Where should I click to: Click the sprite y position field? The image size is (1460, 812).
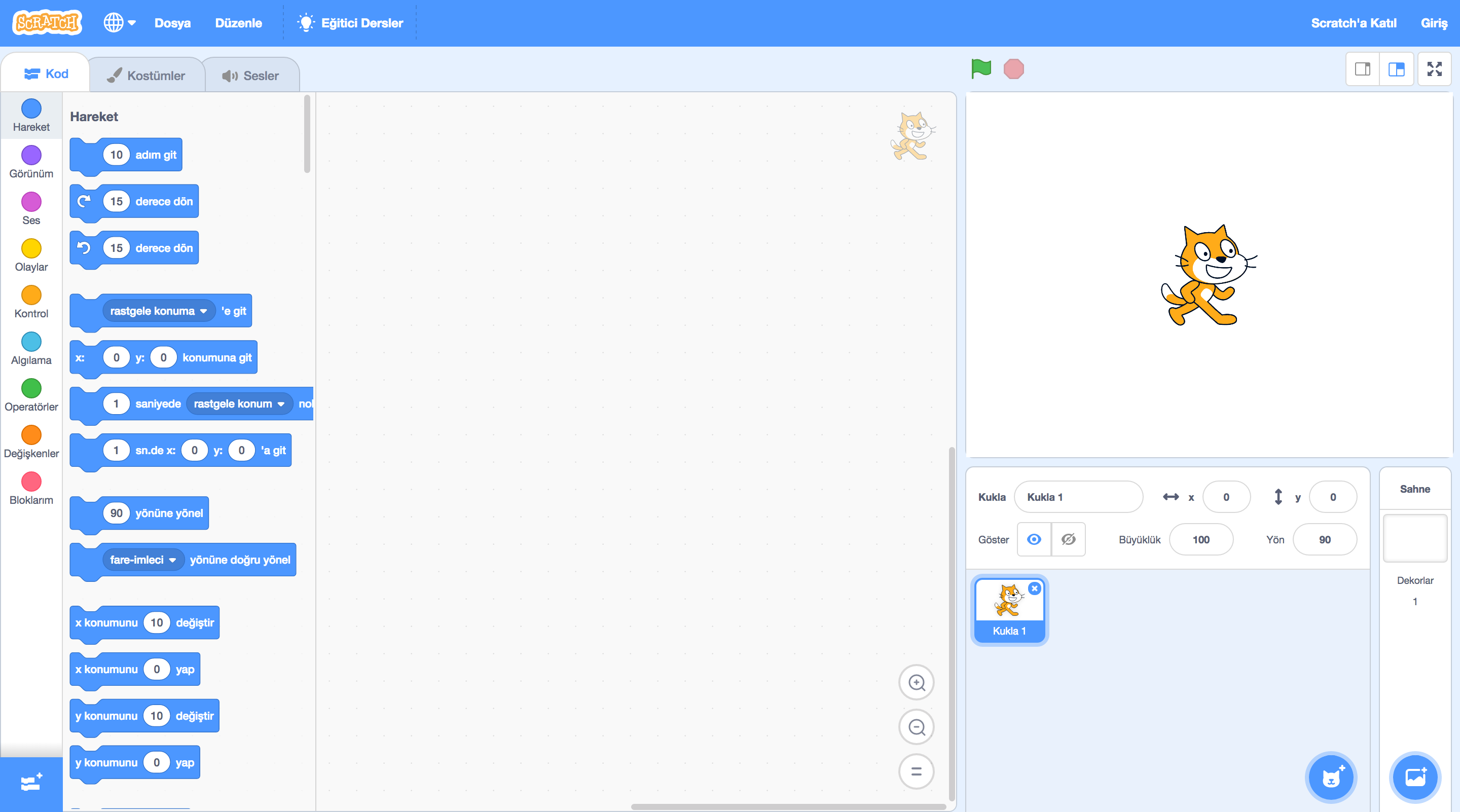[1332, 497]
